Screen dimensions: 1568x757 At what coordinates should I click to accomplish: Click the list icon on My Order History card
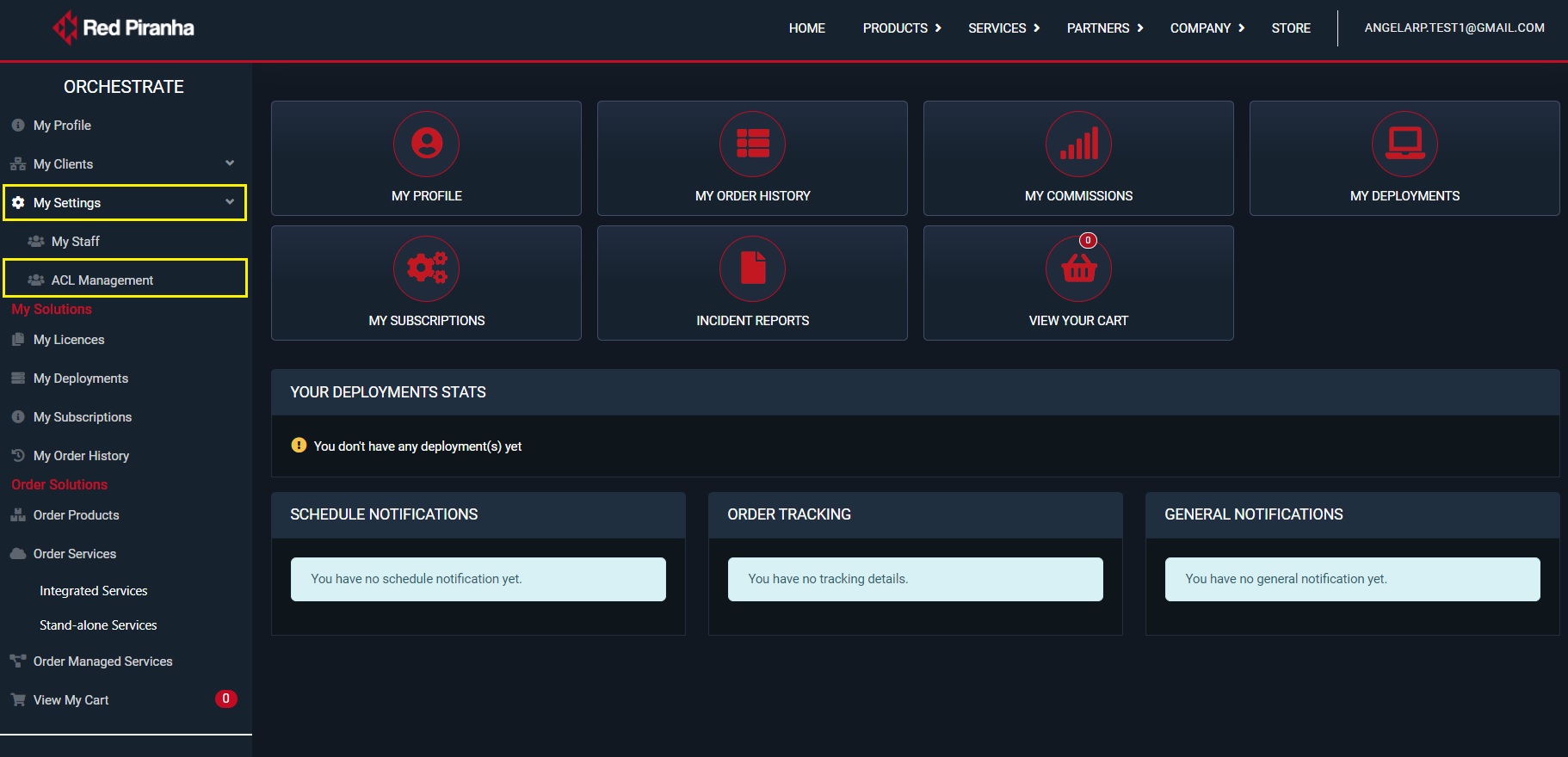(x=753, y=144)
